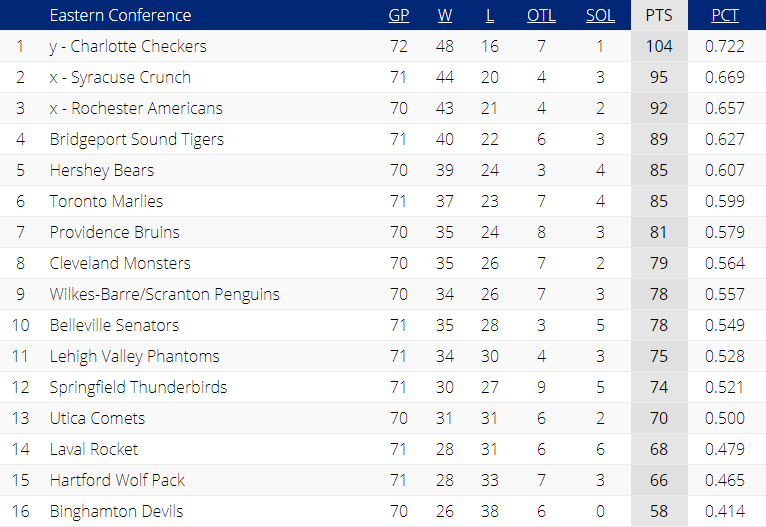766x527 pixels.
Task: Select the Syracuse Crunch team name
Action: (120, 77)
